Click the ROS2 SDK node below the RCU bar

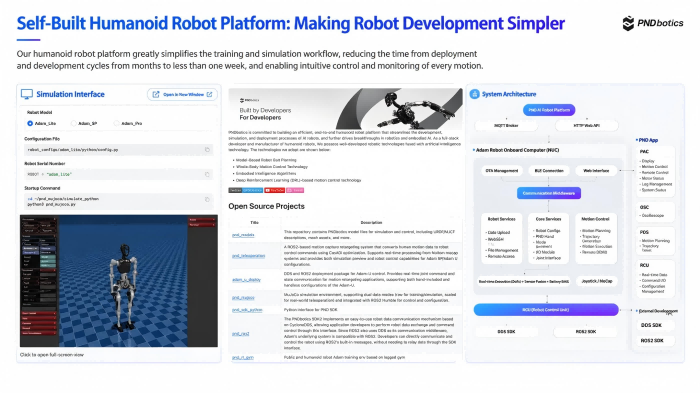coord(586,332)
